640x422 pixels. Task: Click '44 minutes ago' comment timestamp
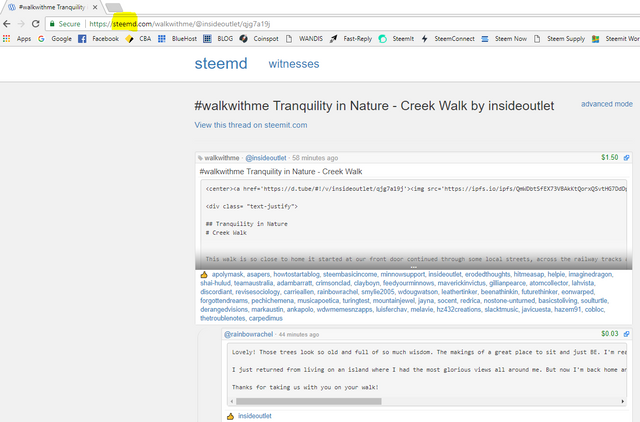pos(299,335)
